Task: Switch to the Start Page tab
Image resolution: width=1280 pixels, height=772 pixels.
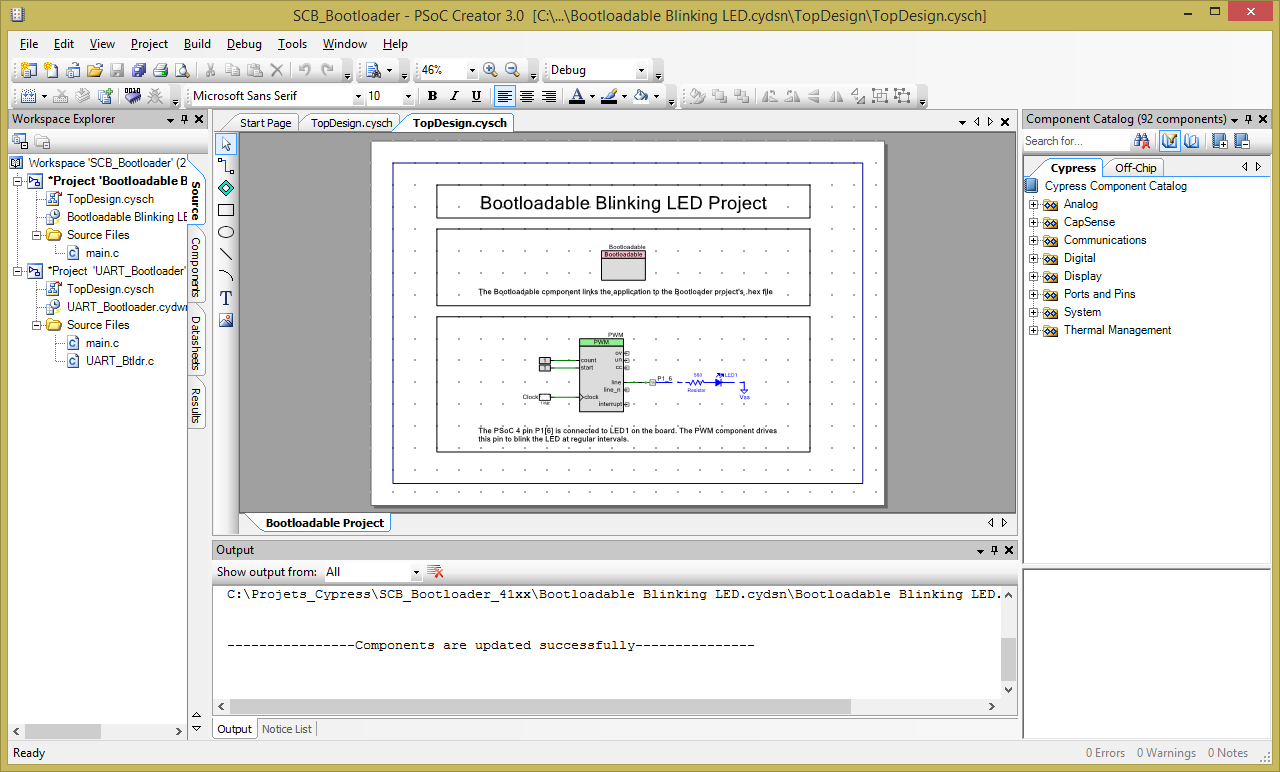Action: click(265, 123)
